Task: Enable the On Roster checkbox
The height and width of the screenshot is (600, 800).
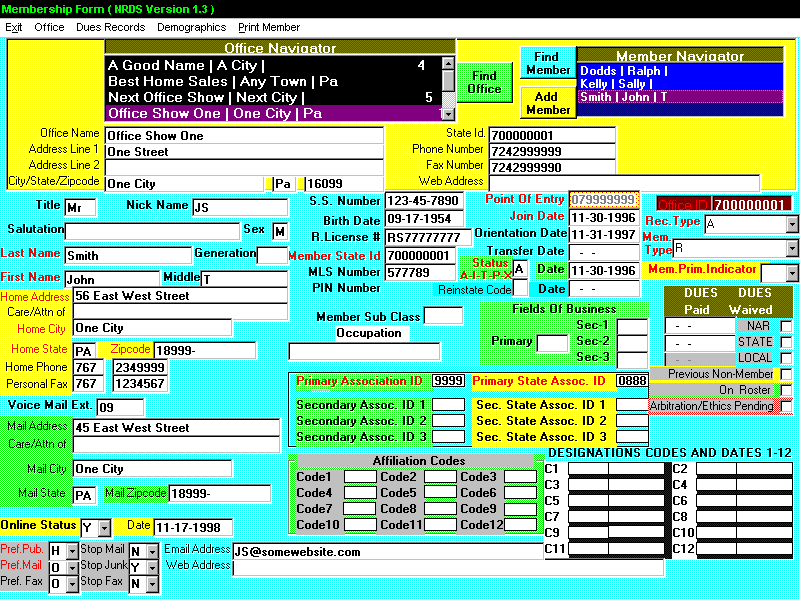Action: pyautogui.click(x=786, y=390)
